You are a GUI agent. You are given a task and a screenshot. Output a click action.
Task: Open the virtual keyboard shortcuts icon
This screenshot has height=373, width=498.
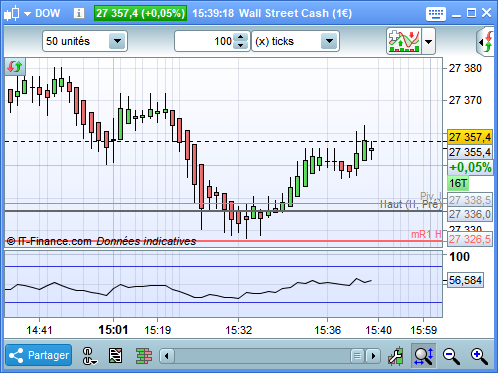(x=436, y=14)
